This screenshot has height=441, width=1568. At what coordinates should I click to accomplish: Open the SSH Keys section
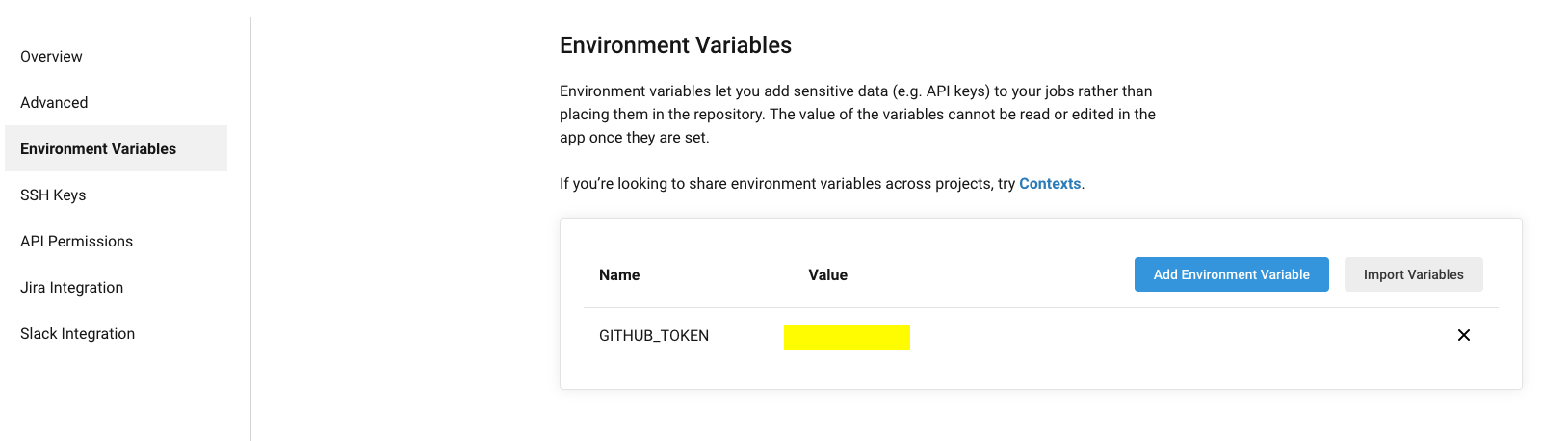pyautogui.click(x=53, y=195)
